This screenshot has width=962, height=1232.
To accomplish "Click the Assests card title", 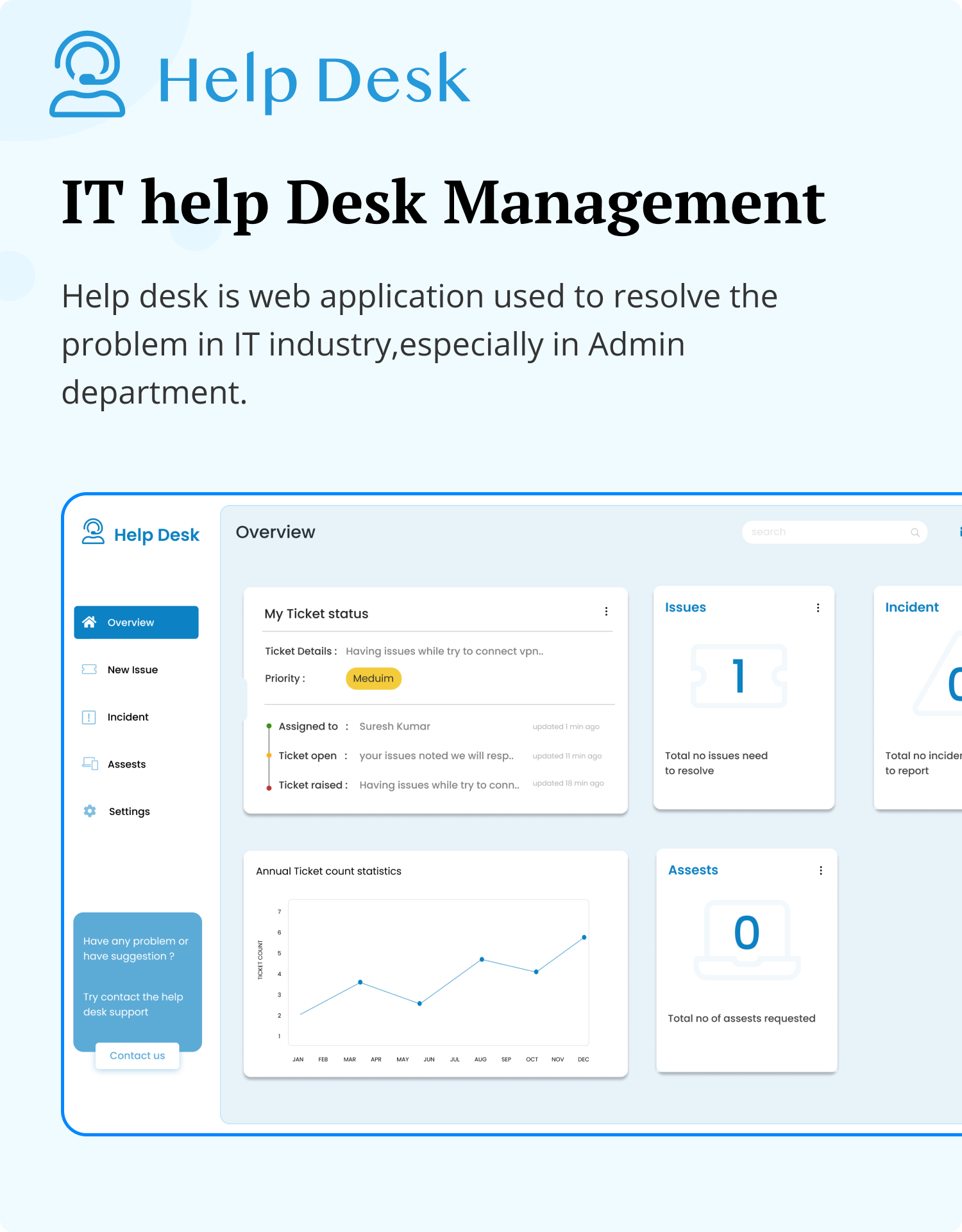I will (693, 870).
